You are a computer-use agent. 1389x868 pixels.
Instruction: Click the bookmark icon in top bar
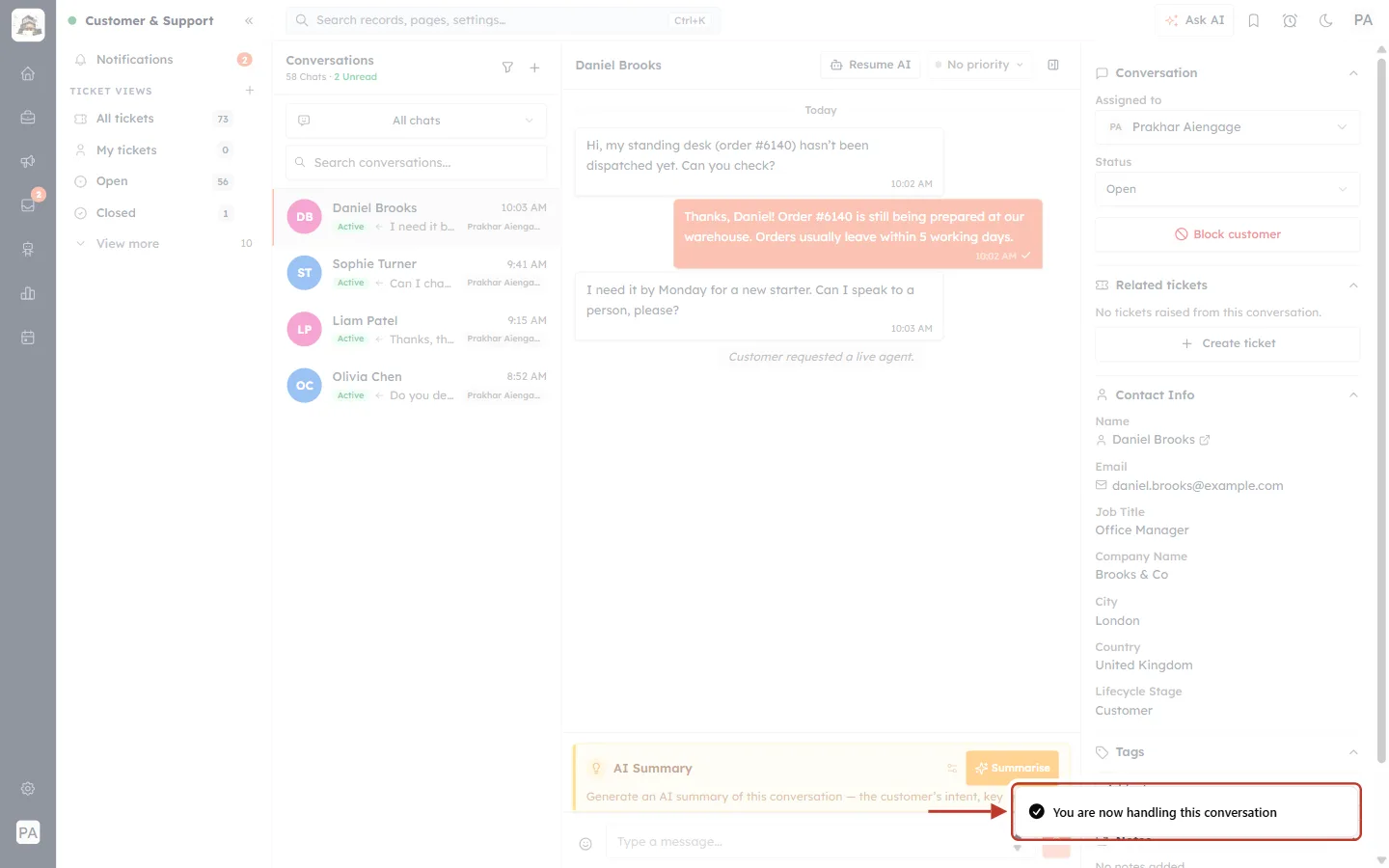coord(1254,20)
